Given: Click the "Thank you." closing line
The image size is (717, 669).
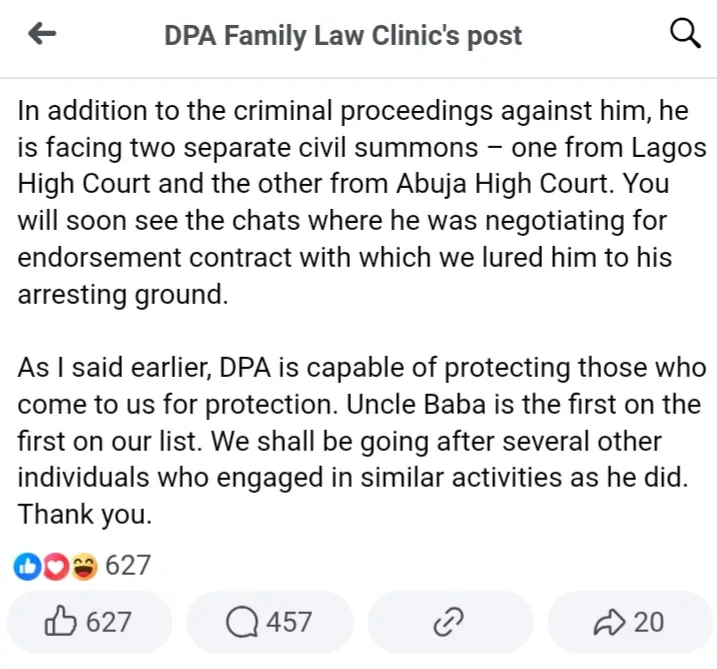Looking at the screenshot, I should (x=83, y=516).
